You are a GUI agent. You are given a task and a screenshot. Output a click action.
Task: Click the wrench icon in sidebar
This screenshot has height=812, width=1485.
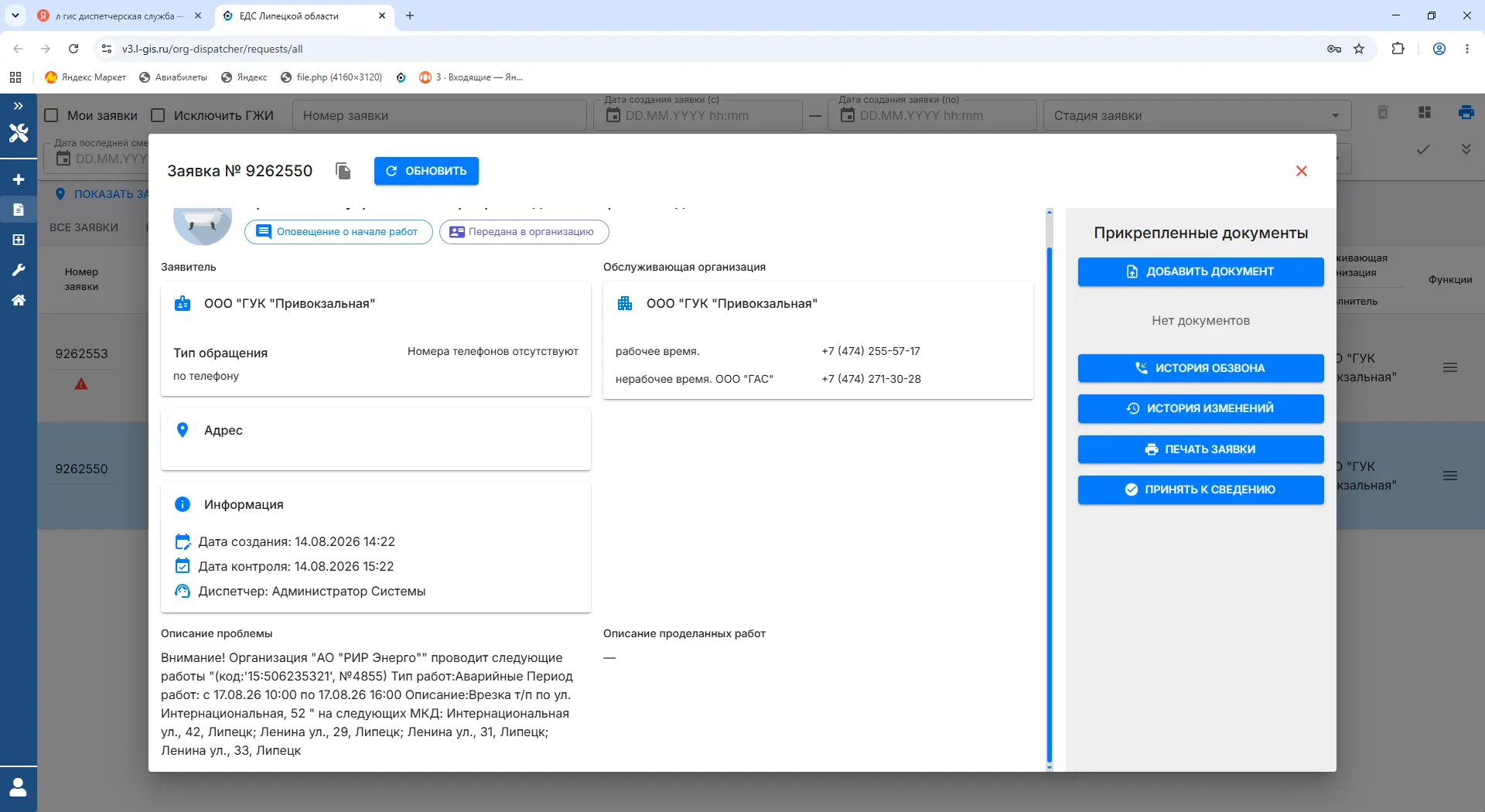(19, 270)
